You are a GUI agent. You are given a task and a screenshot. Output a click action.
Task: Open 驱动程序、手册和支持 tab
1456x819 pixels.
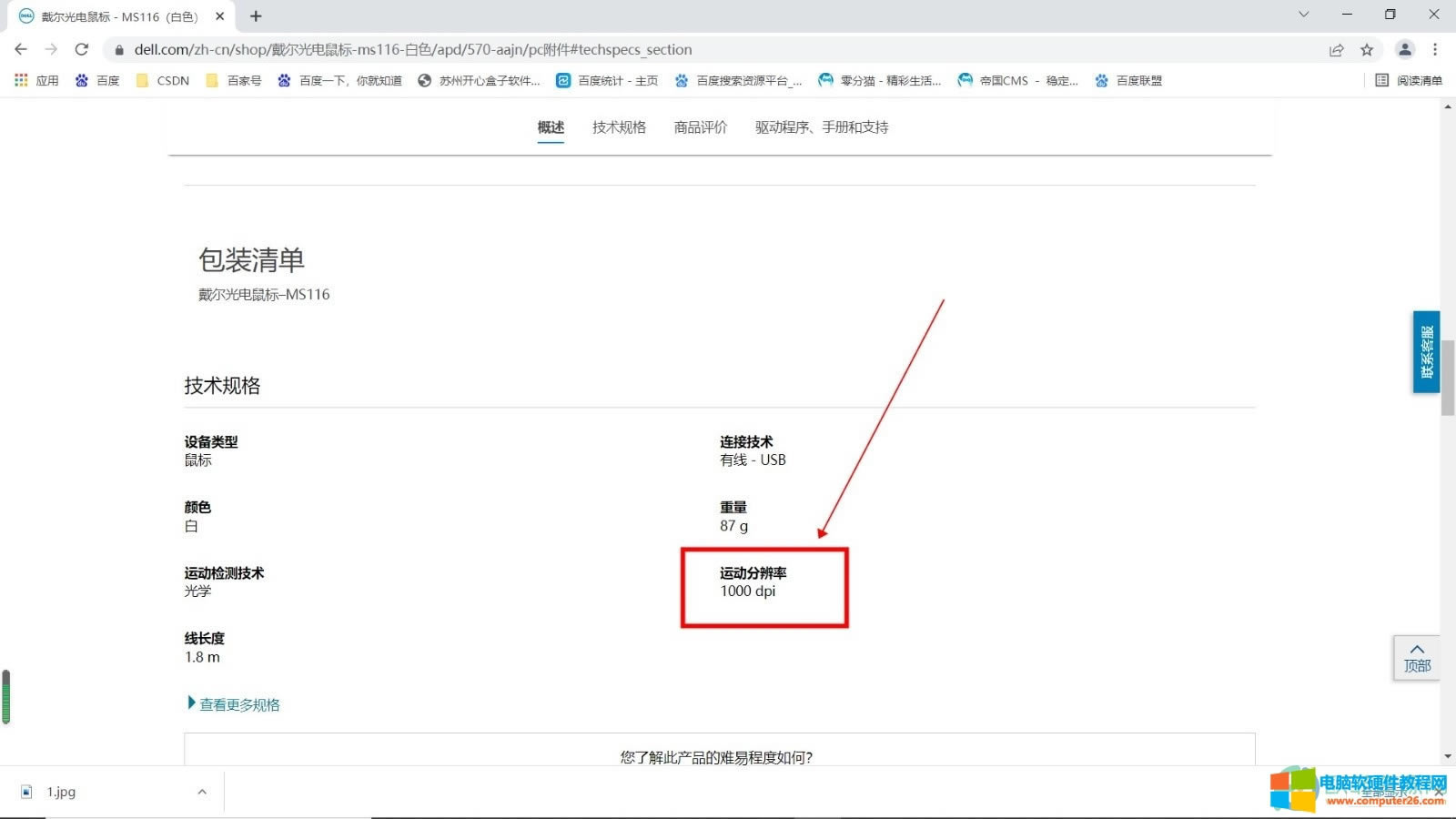click(x=822, y=127)
